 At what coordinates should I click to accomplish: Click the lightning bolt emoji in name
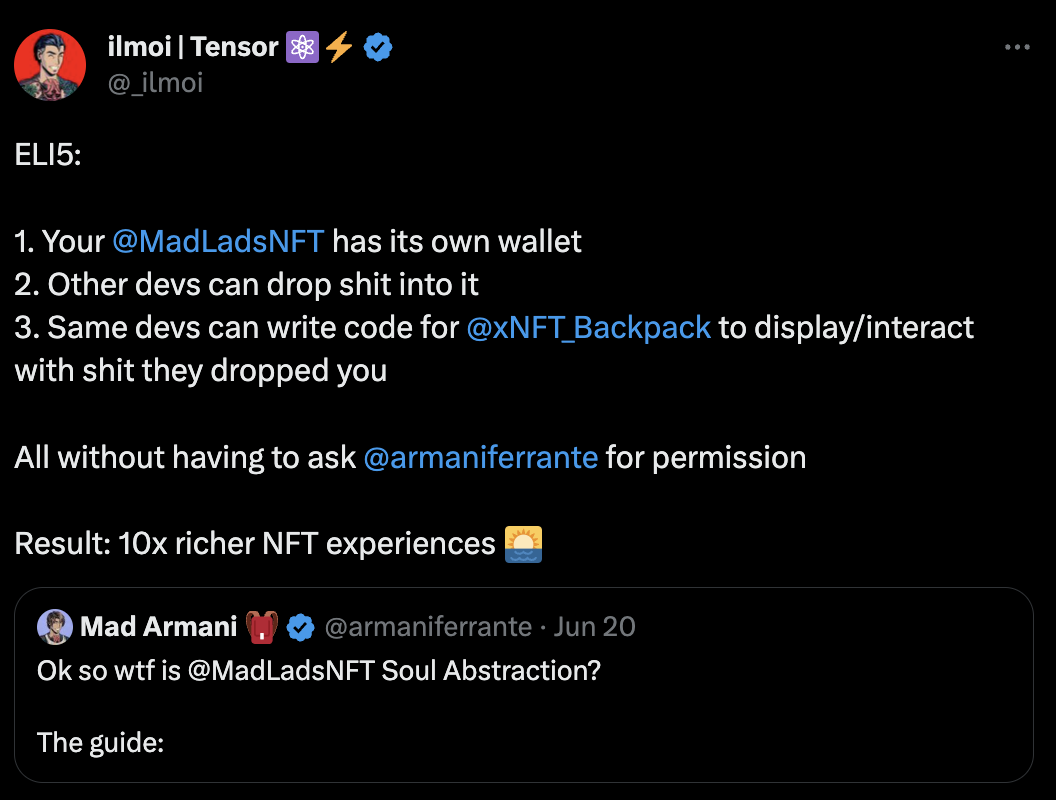[339, 46]
